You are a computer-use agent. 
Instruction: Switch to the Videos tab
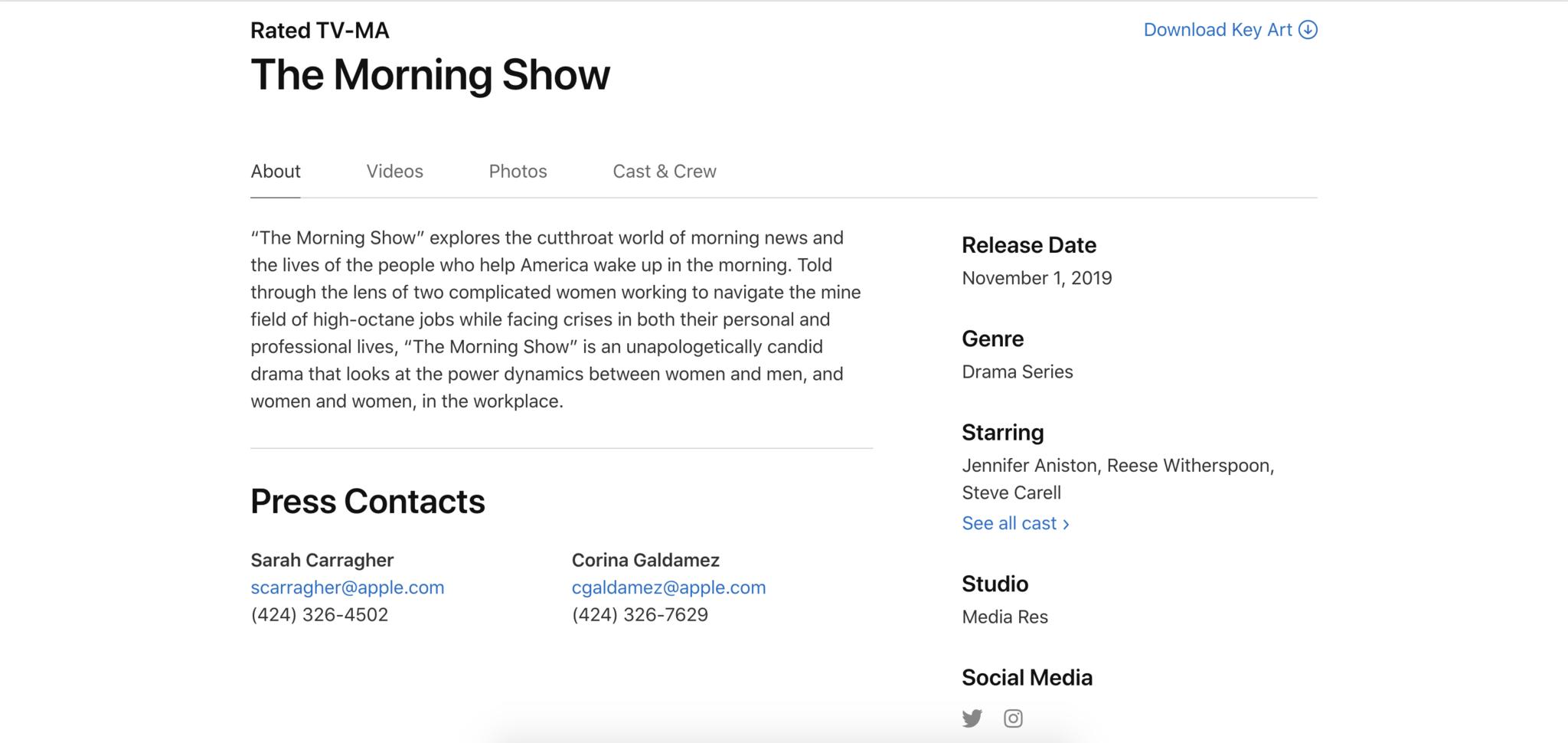click(x=394, y=172)
